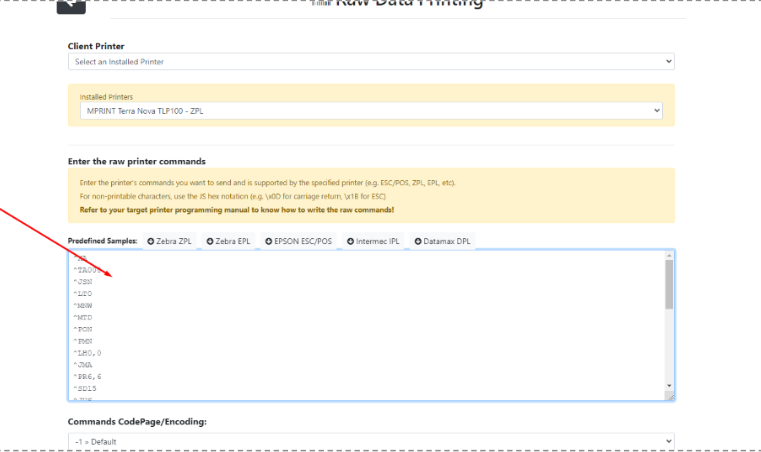Place cursor on the ^PR6,6 command line
Viewport: 761px width, 452px height.
click(87, 375)
